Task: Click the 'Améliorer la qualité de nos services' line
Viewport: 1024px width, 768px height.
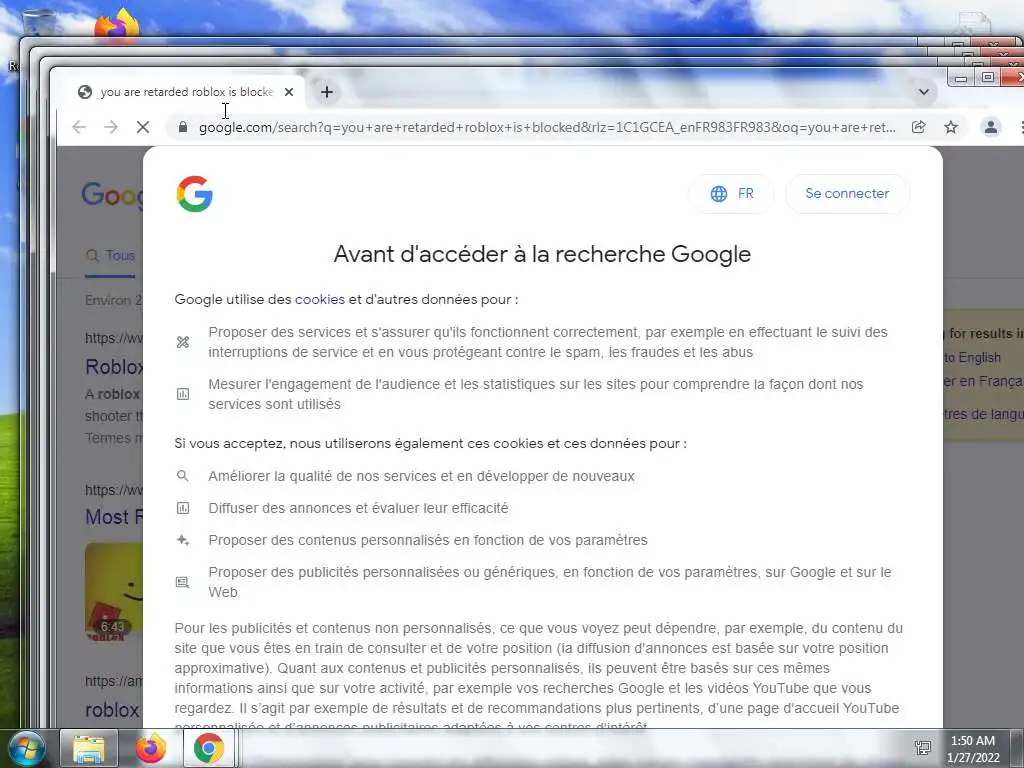Action: click(421, 476)
